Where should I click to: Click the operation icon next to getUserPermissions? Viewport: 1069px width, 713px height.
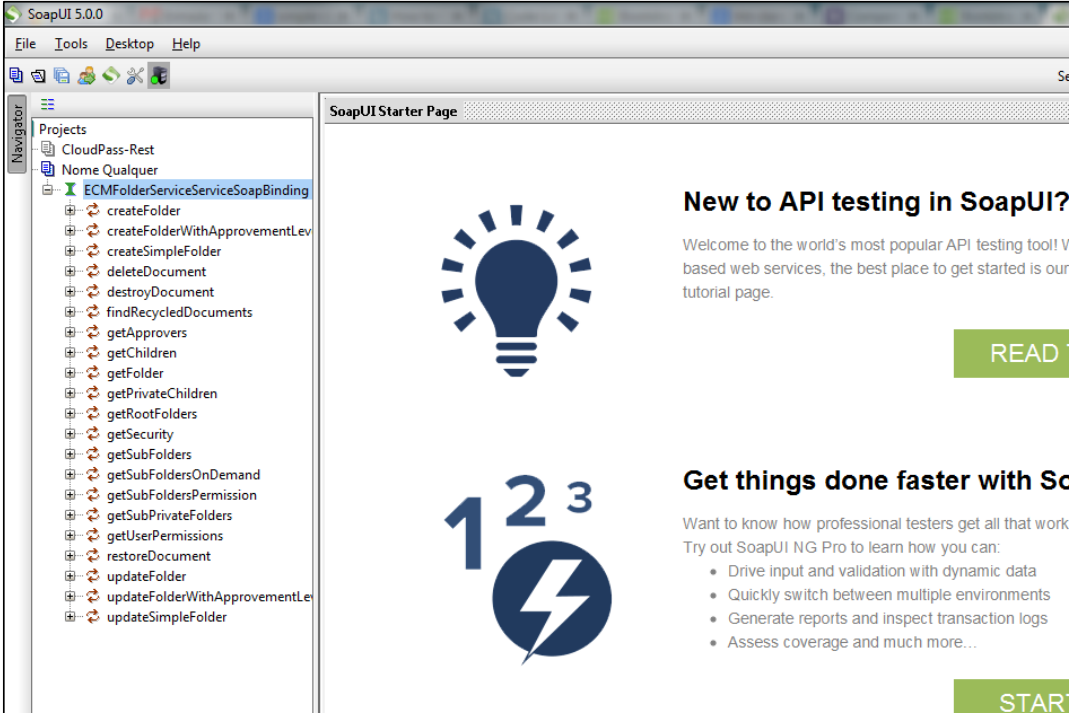[93, 535]
